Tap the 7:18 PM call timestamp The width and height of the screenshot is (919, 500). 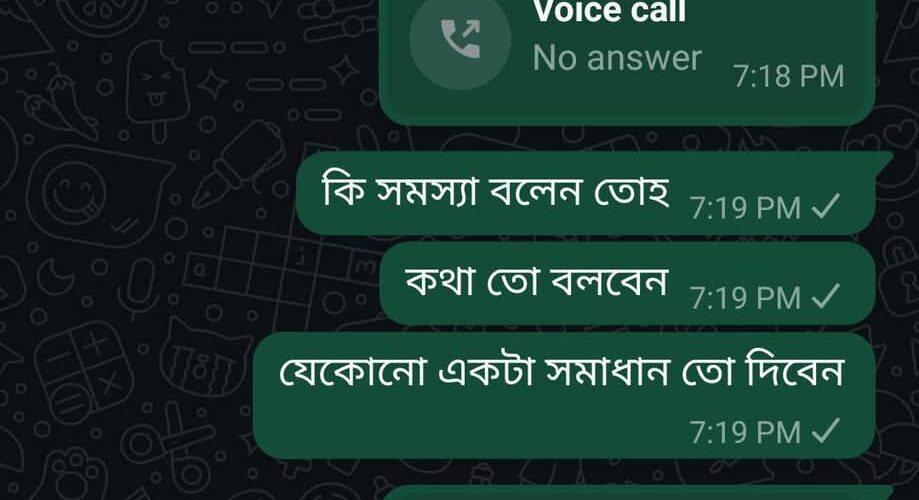(789, 76)
